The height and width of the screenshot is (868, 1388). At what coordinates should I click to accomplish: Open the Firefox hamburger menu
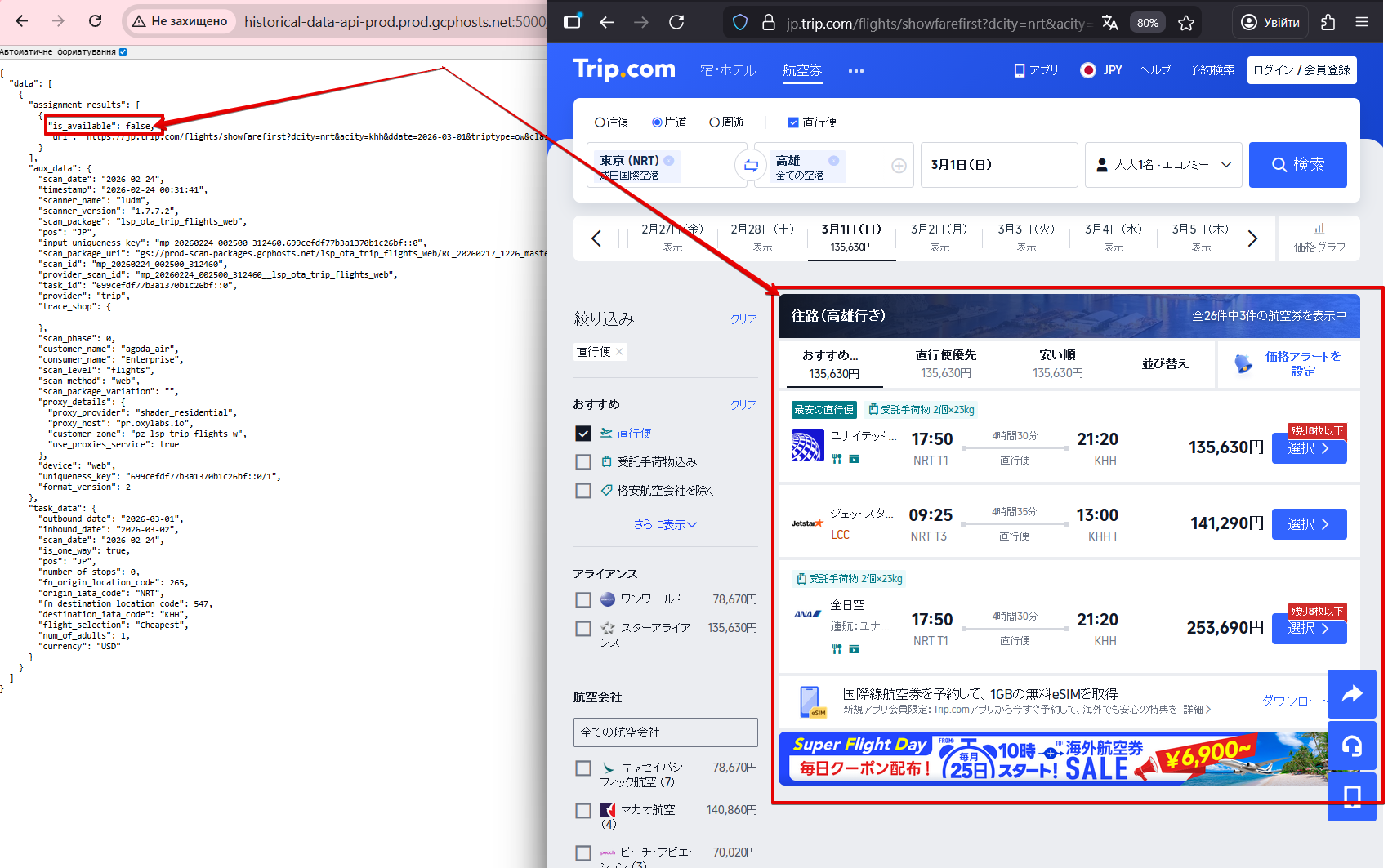click(1362, 22)
